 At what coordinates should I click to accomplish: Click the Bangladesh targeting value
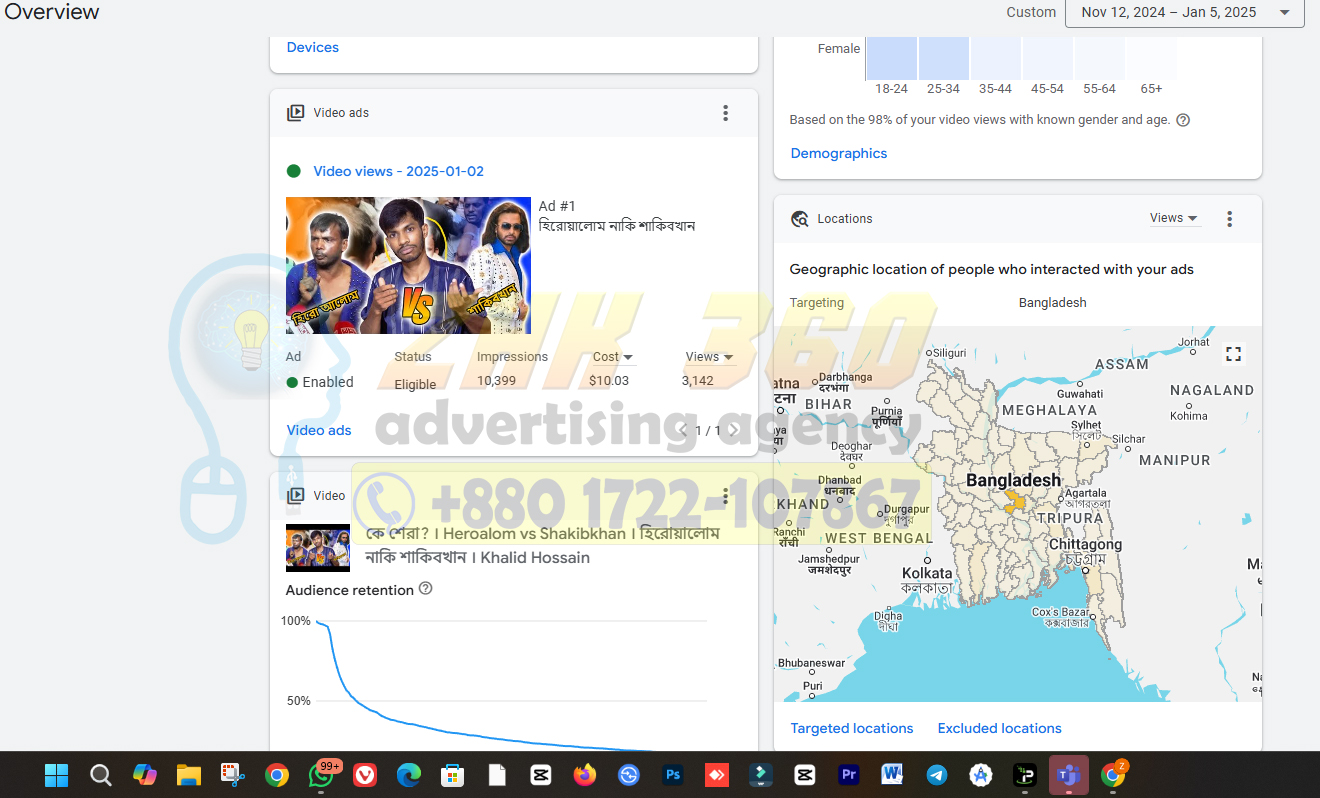point(1052,303)
